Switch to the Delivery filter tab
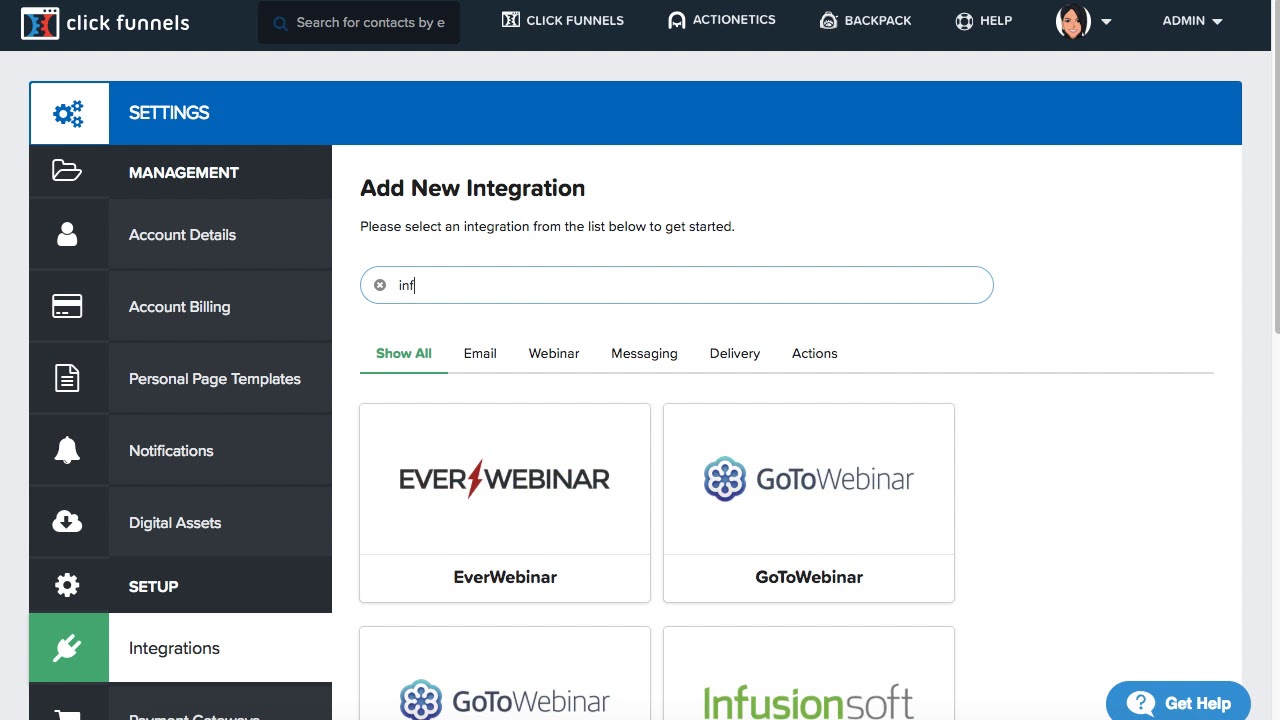 (735, 353)
